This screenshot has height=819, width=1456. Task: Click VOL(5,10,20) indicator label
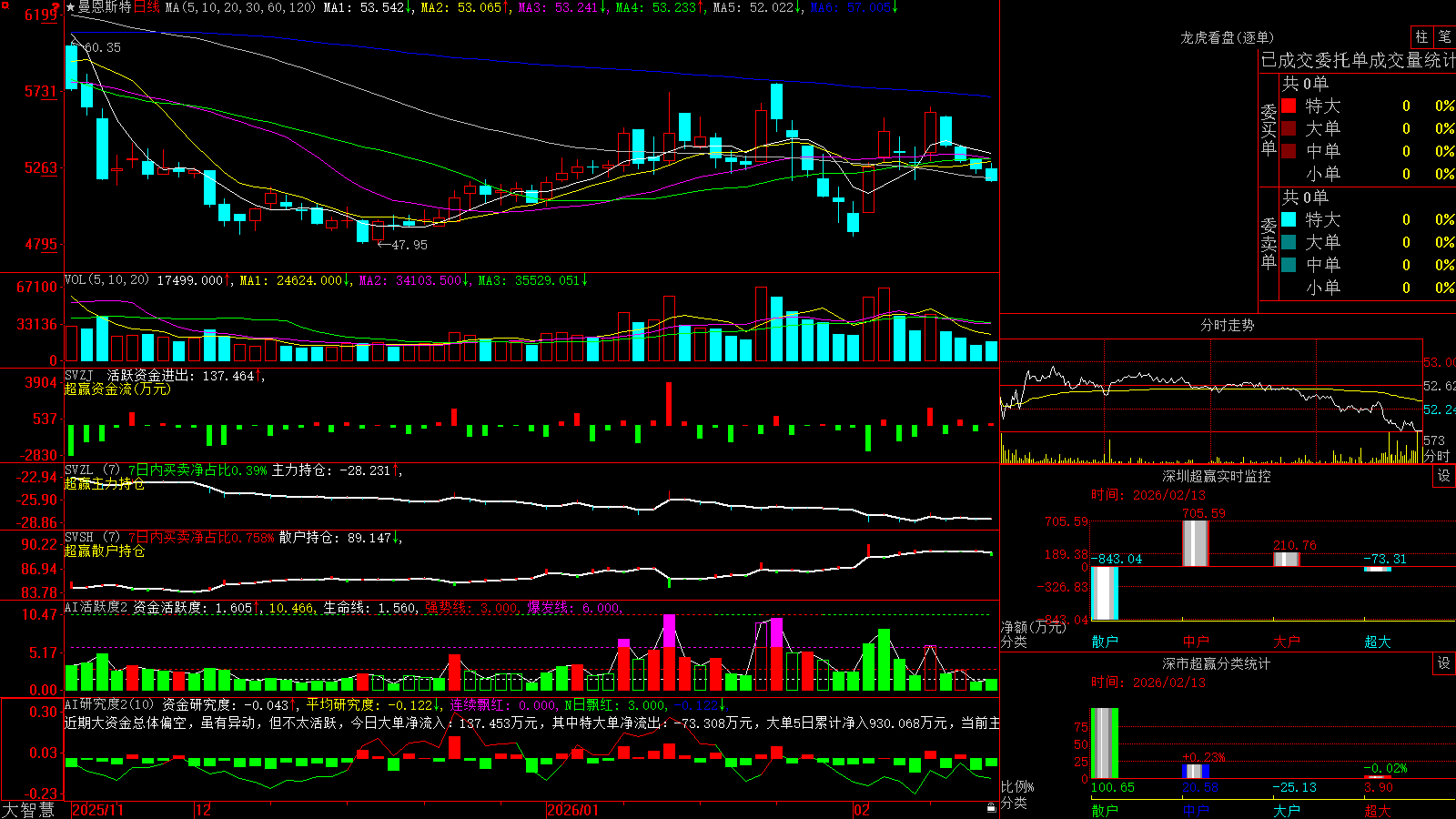click(106, 279)
